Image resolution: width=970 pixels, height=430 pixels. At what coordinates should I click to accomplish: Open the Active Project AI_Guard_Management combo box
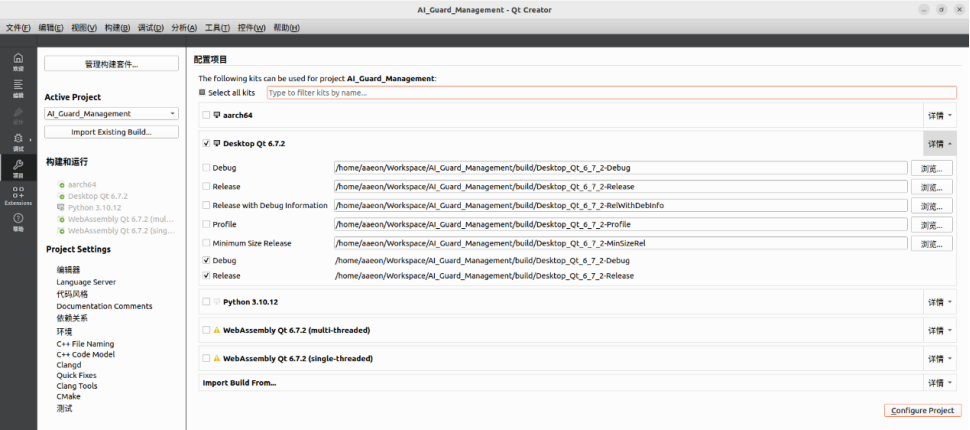pos(111,114)
